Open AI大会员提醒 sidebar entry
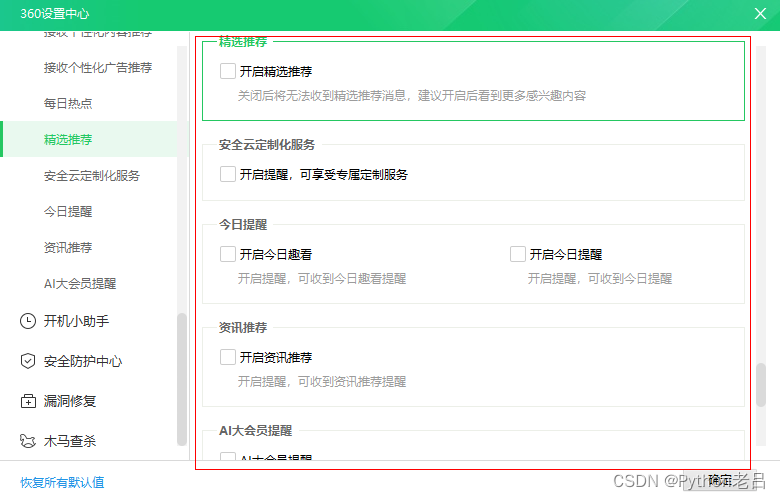The image size is (780, 500). pos(80,284)
